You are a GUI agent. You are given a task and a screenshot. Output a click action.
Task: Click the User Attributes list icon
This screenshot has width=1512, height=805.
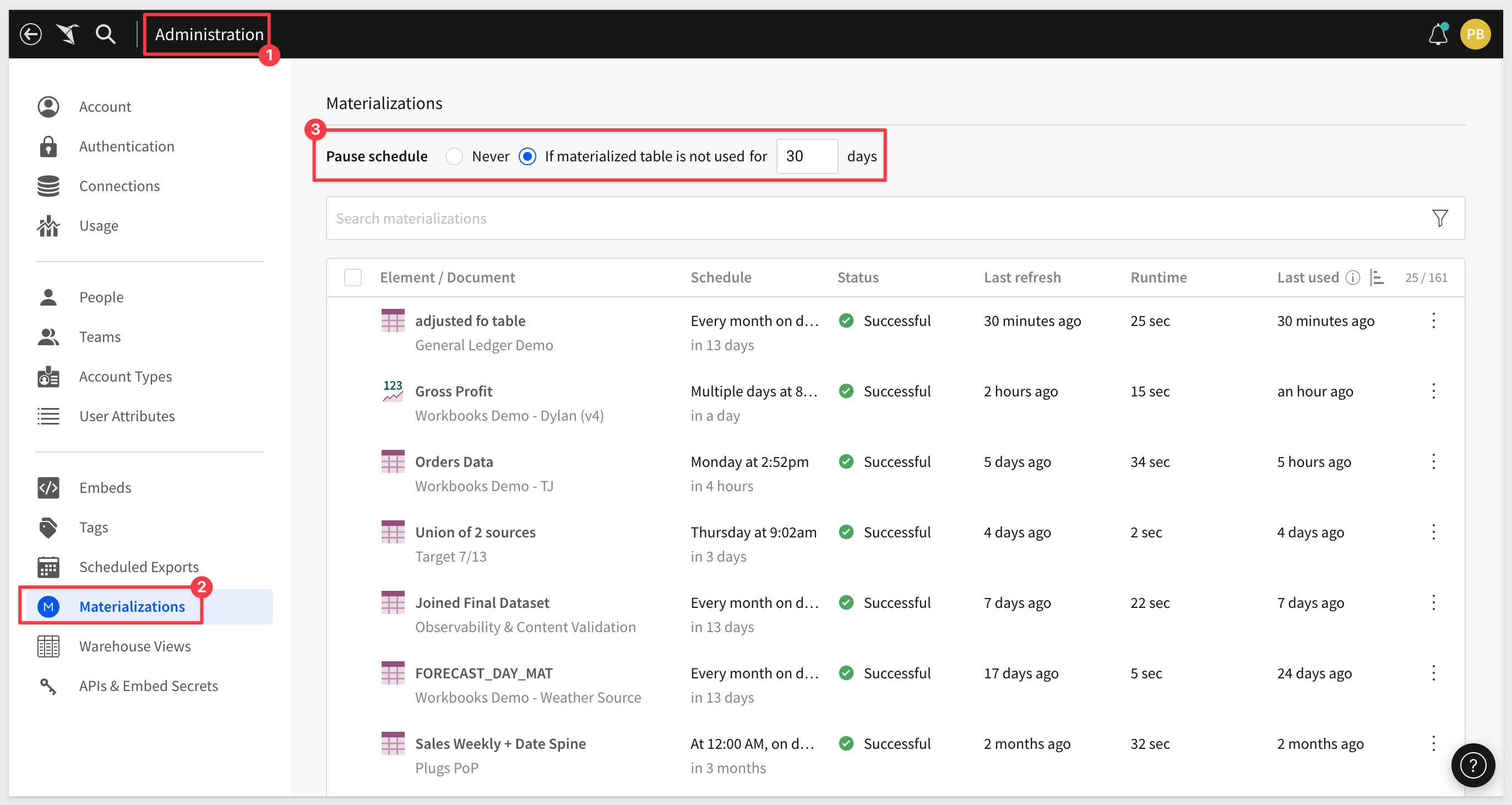click(48, 416)
